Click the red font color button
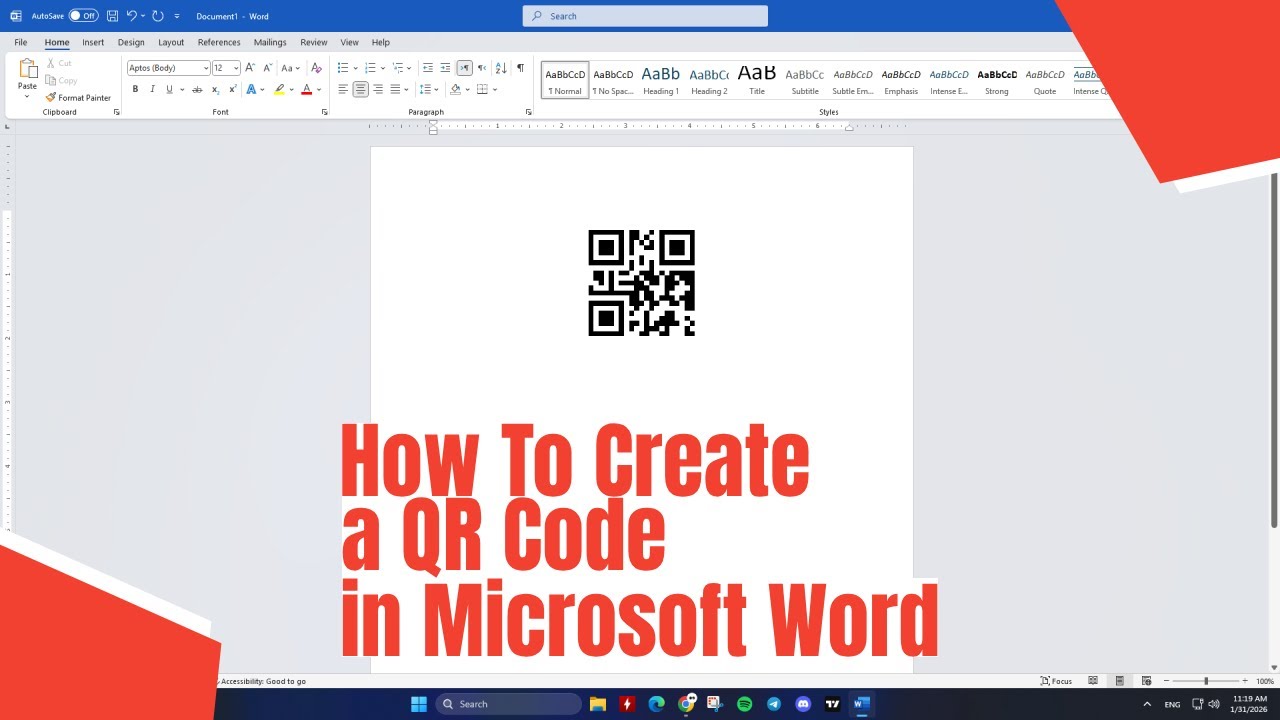Image resolution: width=1280 pixels, height=720 pixels. point(307,89)
